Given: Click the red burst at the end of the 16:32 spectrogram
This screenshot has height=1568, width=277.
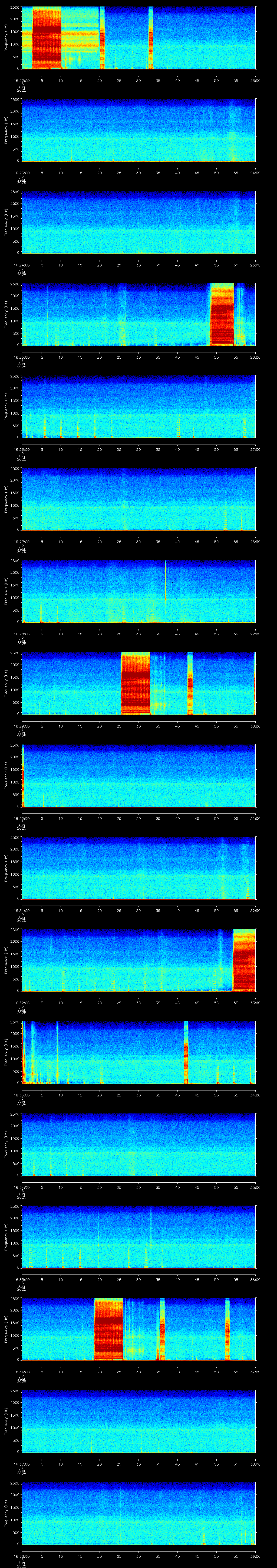Looking at the screenshot, I should pos(244,960).
